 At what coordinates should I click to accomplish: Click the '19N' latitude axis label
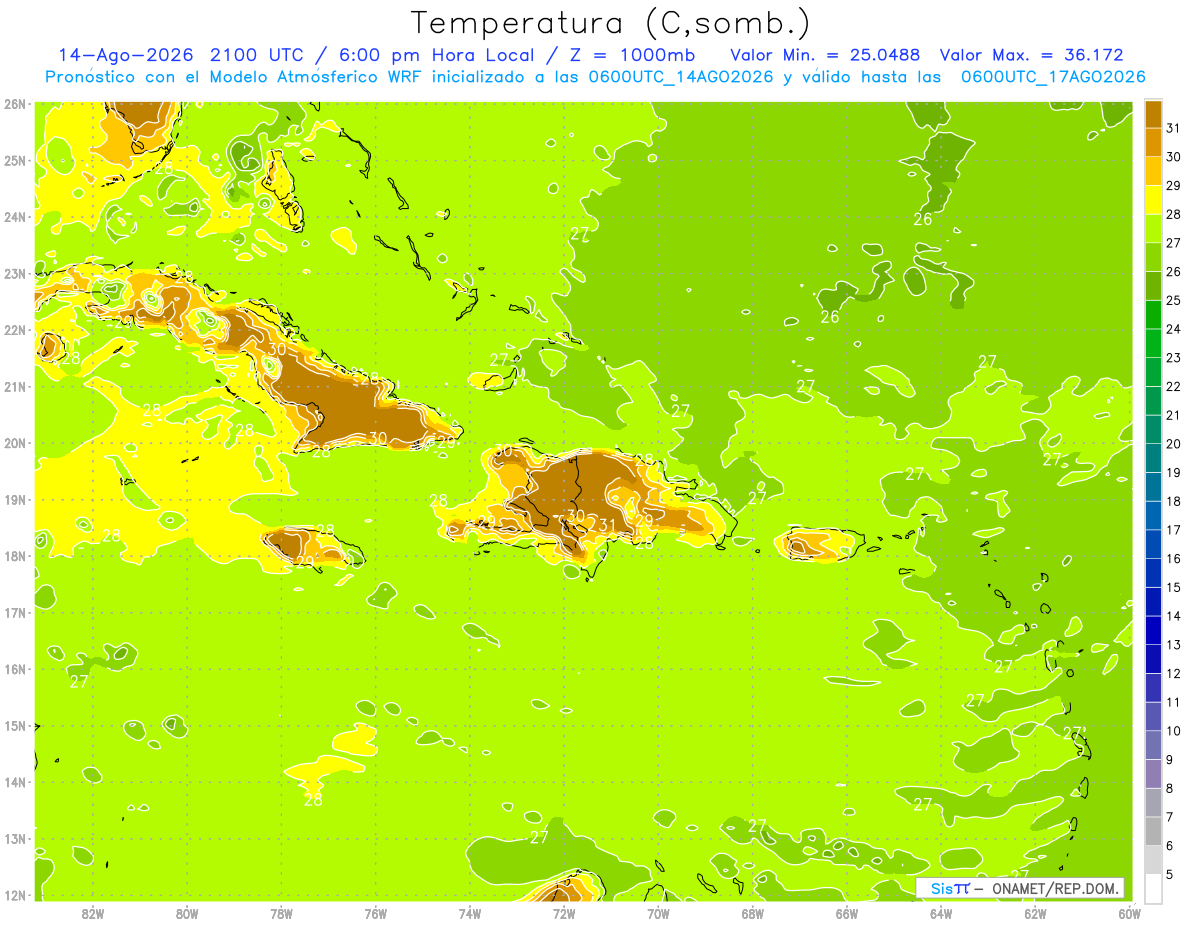(x=15, y=499)
